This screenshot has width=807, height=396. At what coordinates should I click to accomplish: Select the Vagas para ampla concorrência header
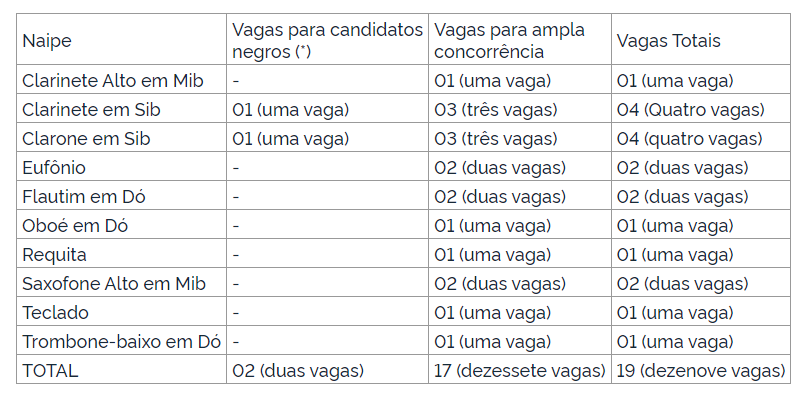(x=520, y=39)
